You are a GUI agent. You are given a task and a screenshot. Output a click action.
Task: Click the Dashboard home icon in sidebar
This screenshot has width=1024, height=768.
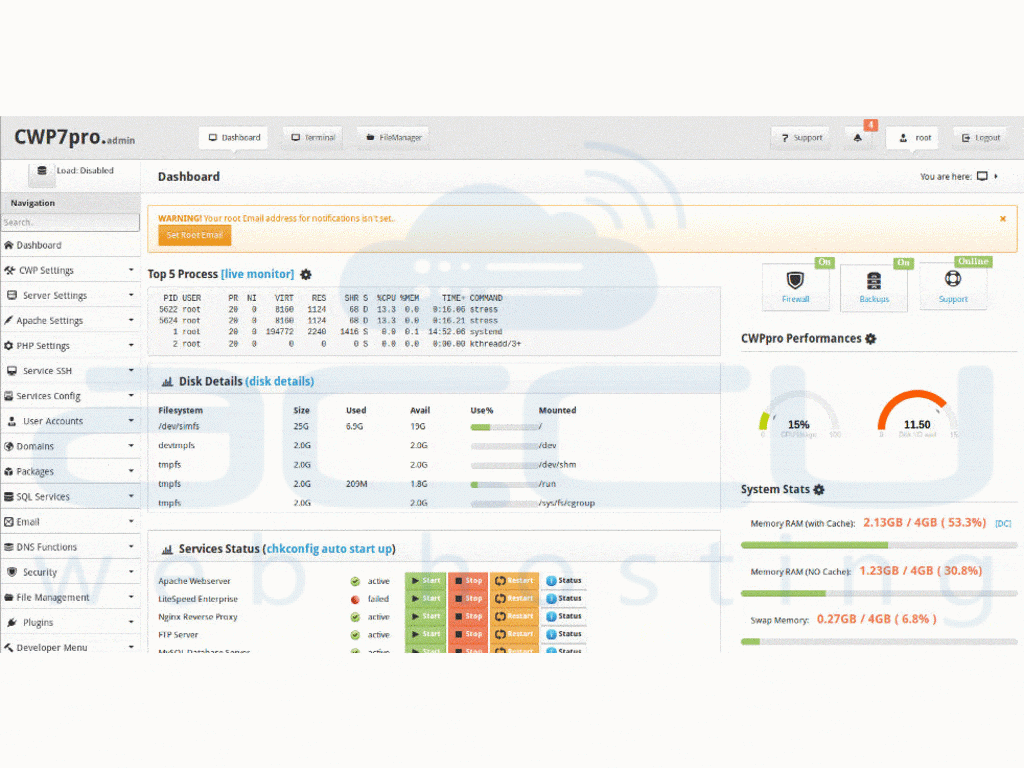[8, 245]
